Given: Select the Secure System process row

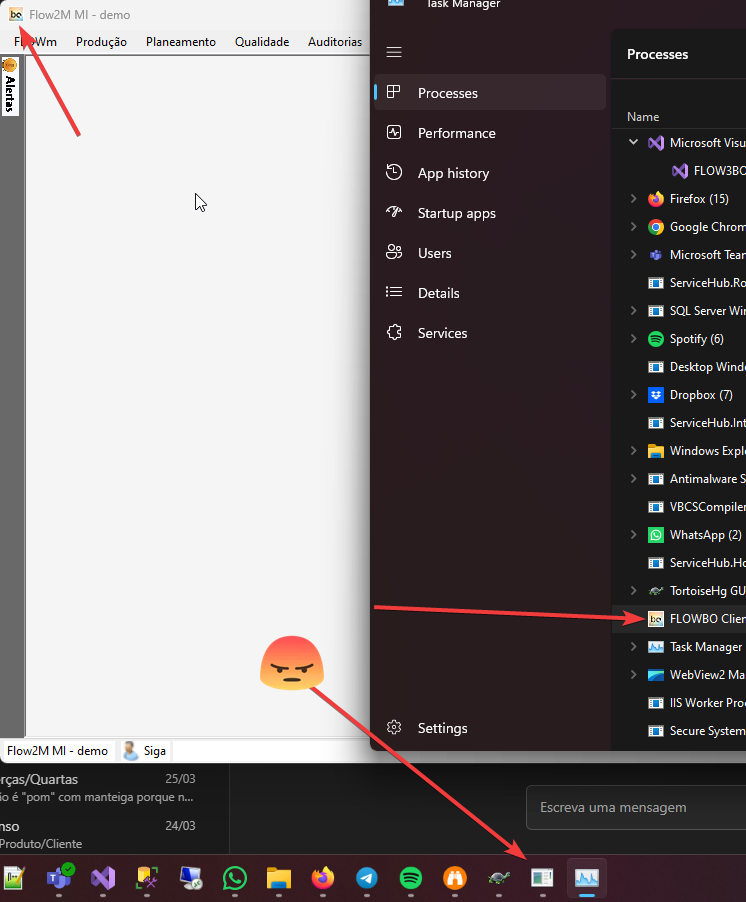Looking at the screenshot, I should click(x=679, y=731).
